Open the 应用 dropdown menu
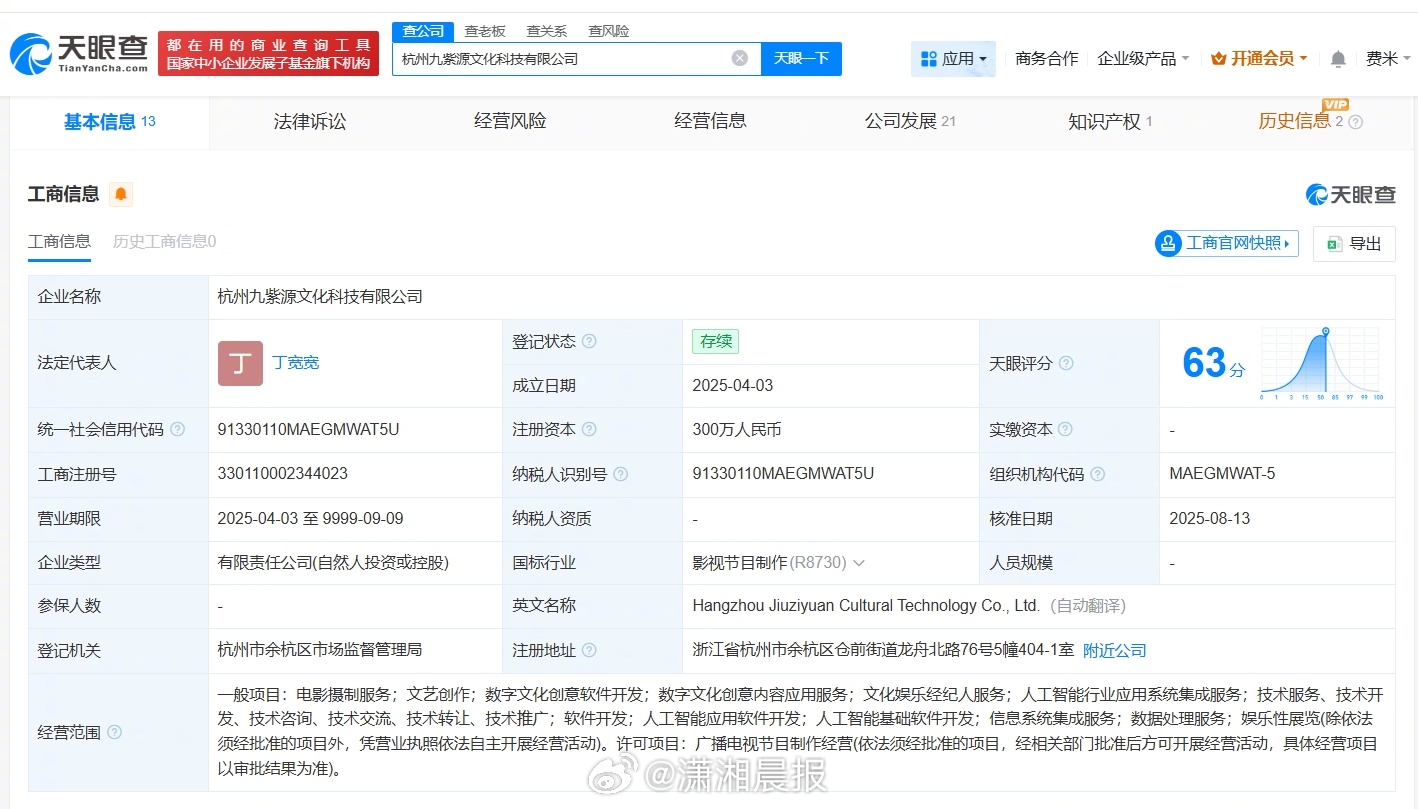The width and height of the screenshot is (1418, 809). tap(953, 59)
